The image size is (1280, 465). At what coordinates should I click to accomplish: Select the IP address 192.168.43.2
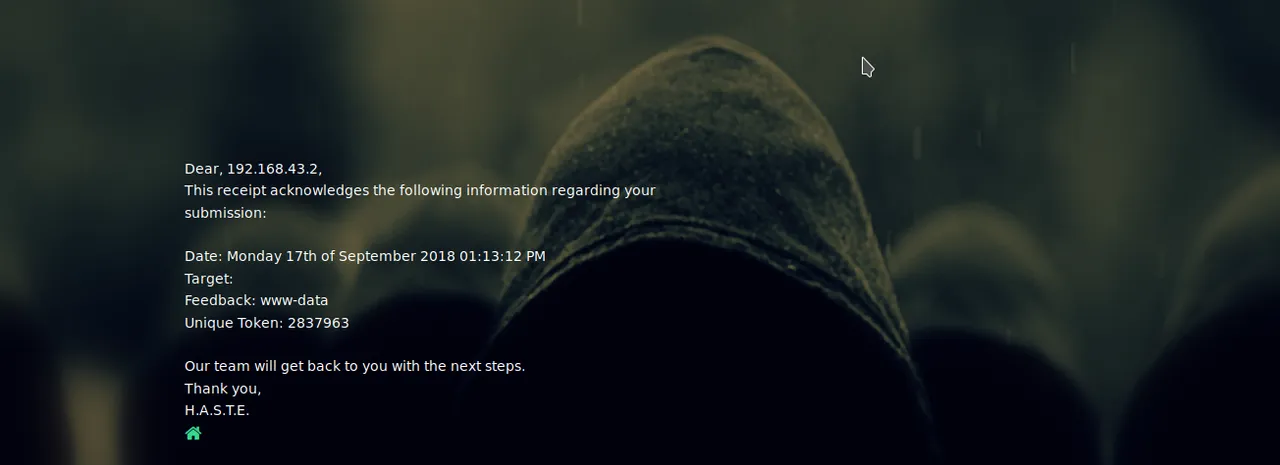click(x=273, y=168)
